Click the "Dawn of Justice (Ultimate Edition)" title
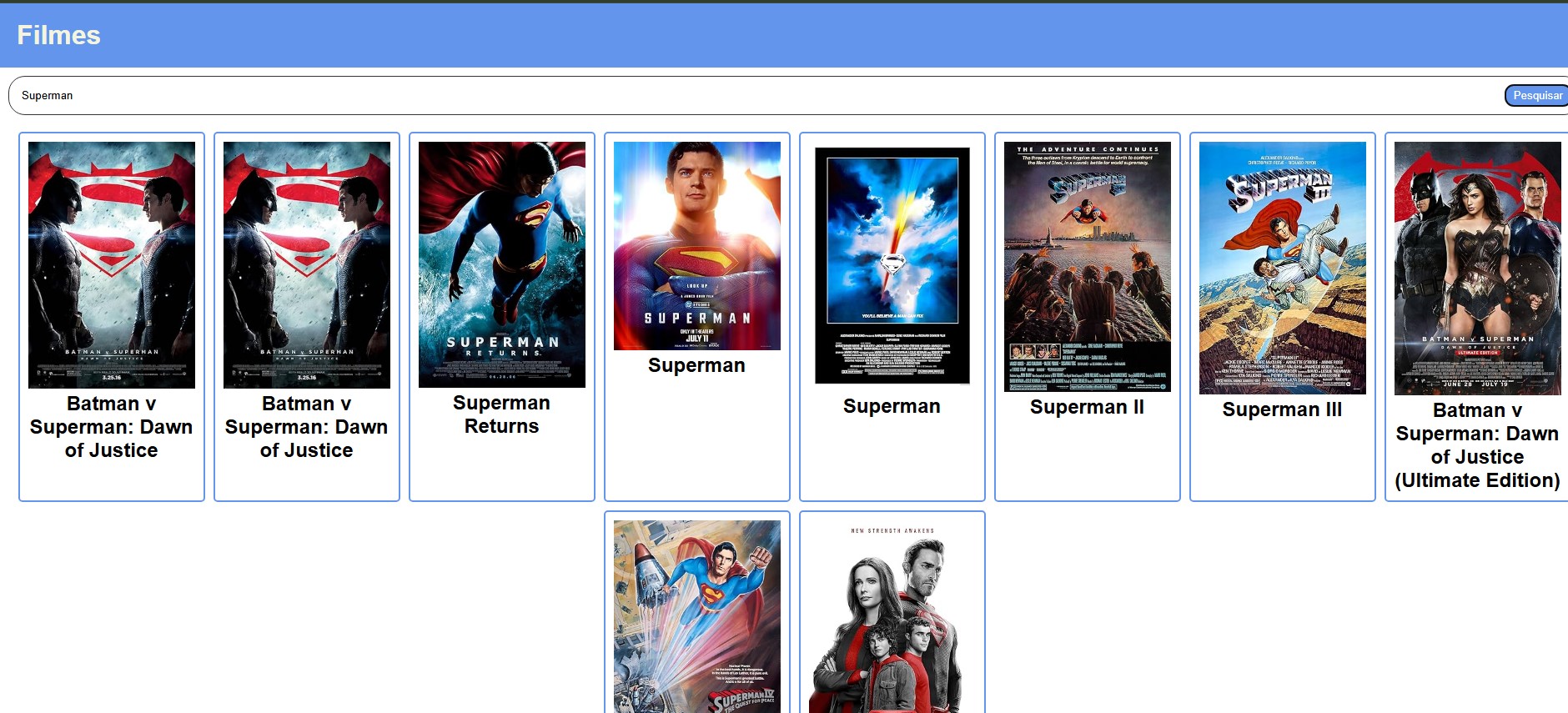Image resolution: width=1568 pixels, height=713 pixels. (x=1477, y=445)
